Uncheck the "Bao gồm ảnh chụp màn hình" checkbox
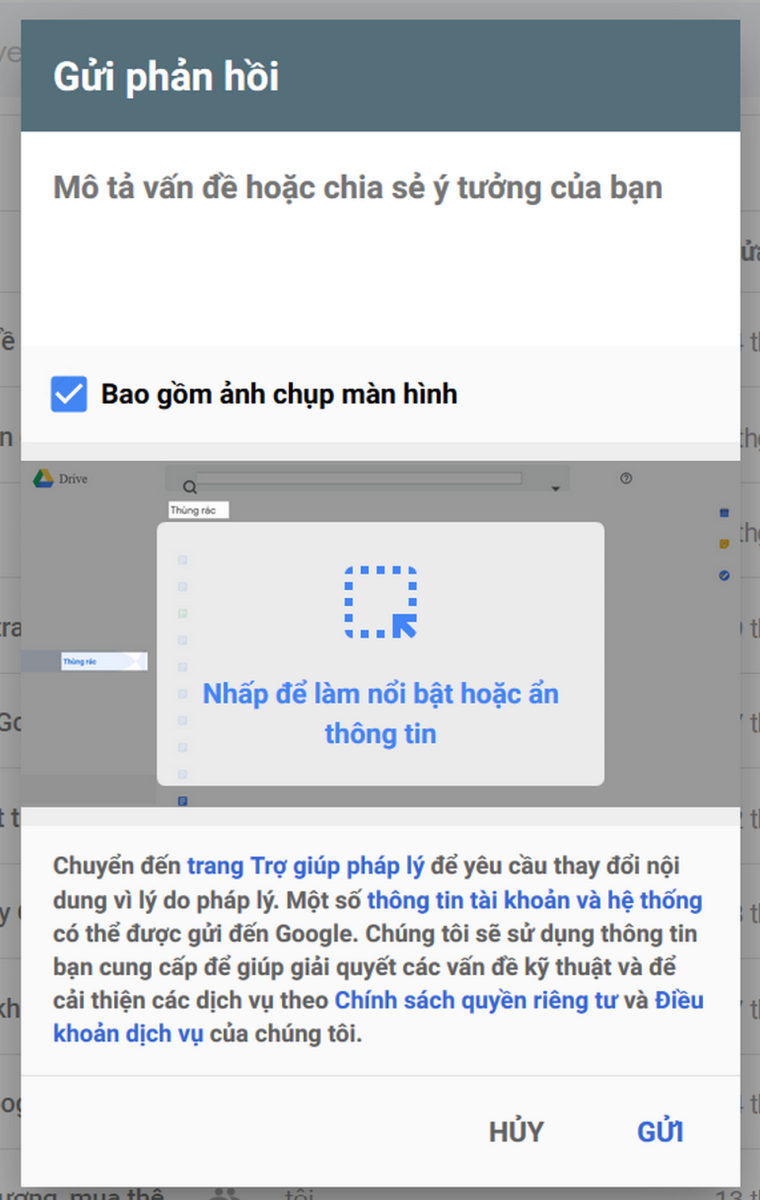The height and width of the screenshot is (1200, 760). (69, 394)
